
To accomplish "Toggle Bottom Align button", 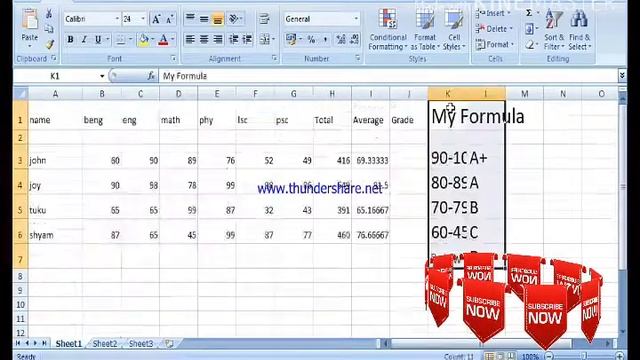I will coord(218,19).
